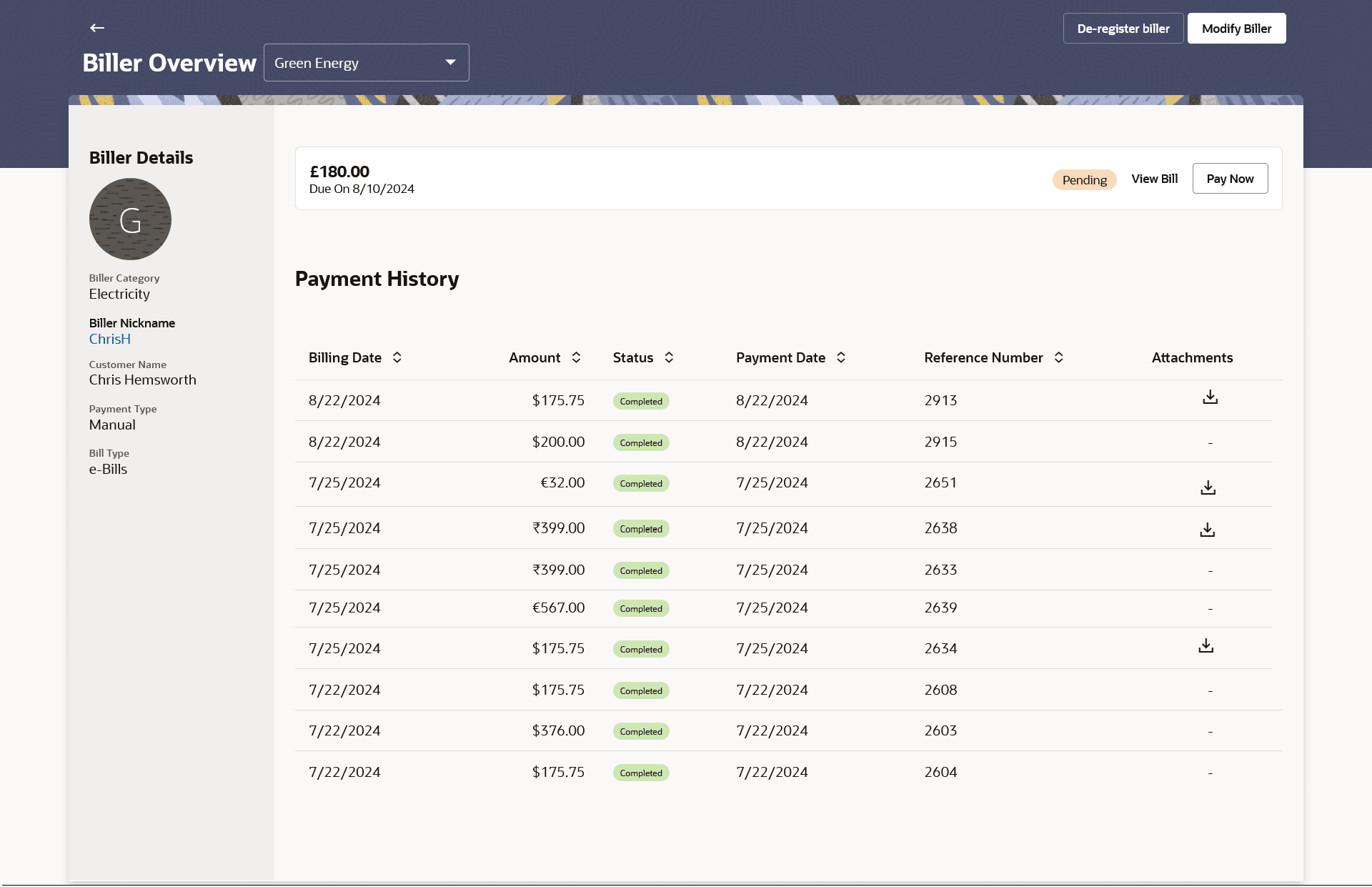The height and width of the screenshot is (887, 1372).
Task: Click the ChrisH biller nickname
Action: (x=110, y=340)
